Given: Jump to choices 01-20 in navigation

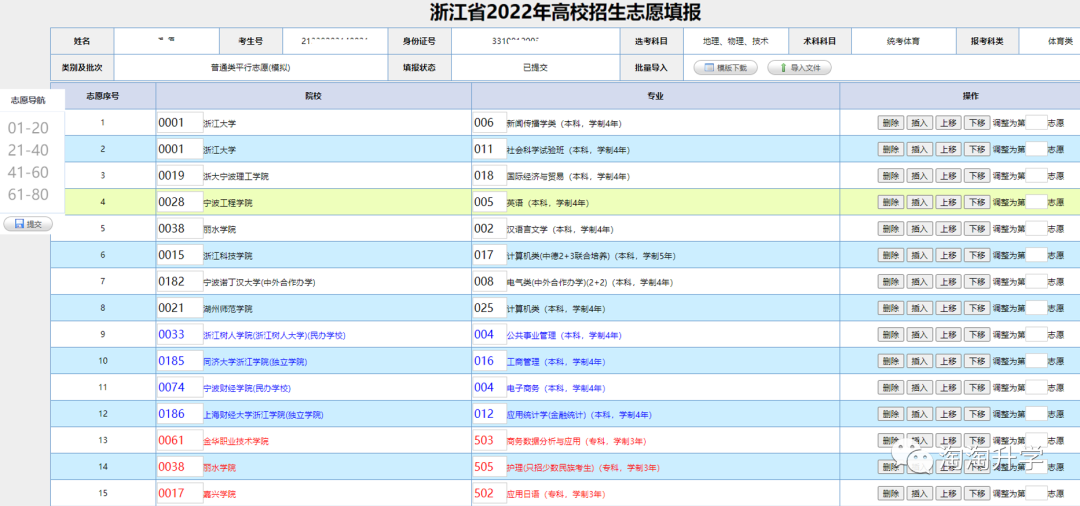Looking at the screenshot, I should 28,127.
